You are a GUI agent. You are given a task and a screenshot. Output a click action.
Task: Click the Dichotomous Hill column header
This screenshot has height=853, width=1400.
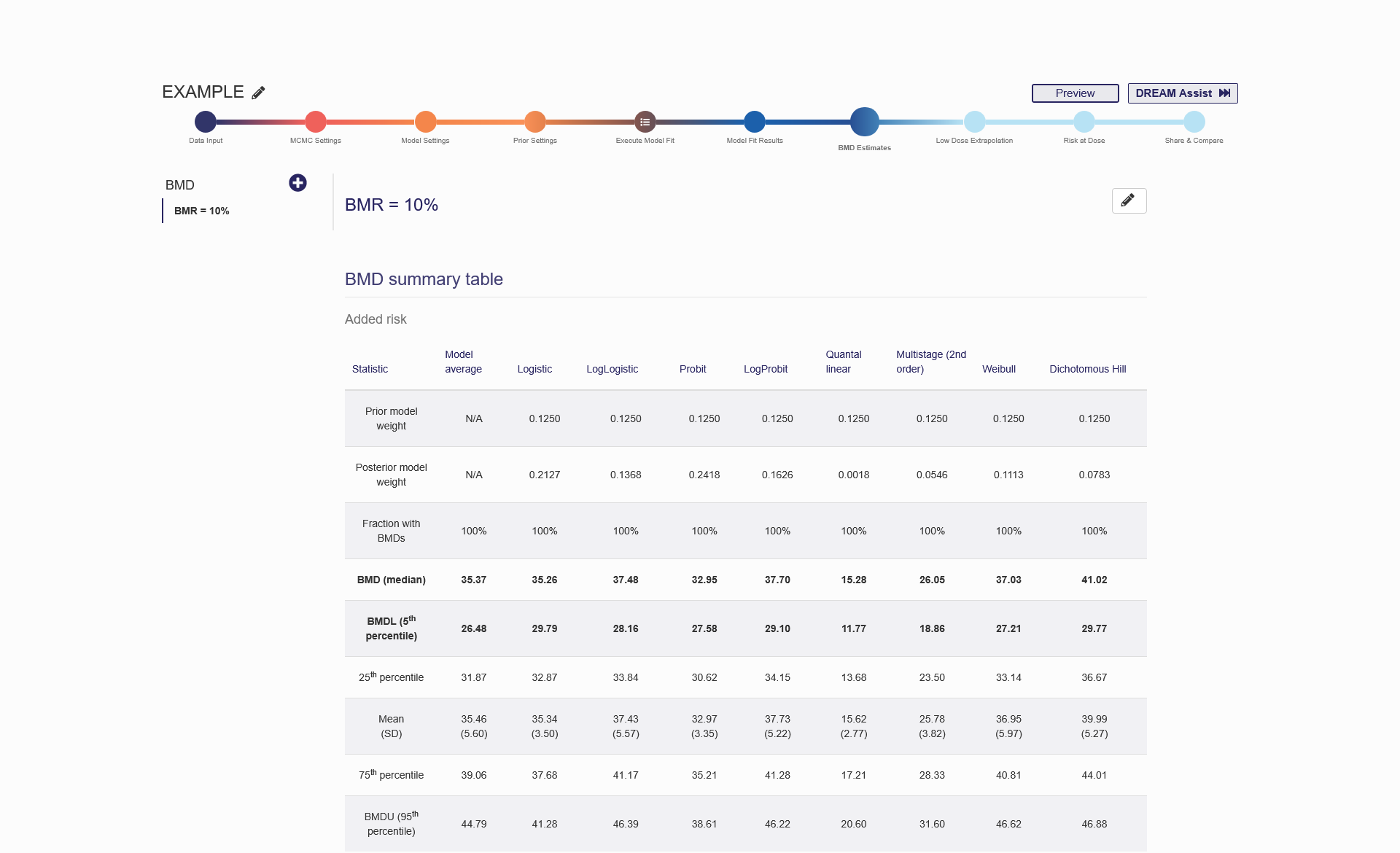click(x=1087, y=369)
